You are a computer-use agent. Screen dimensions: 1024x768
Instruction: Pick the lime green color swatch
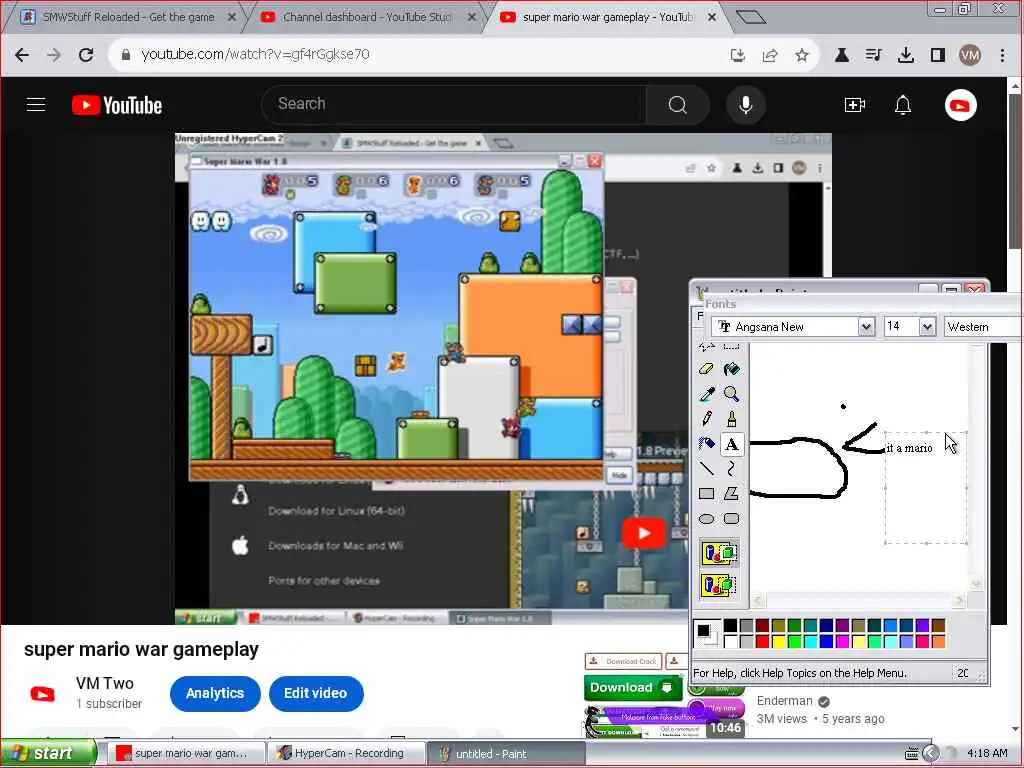(794, 641)
